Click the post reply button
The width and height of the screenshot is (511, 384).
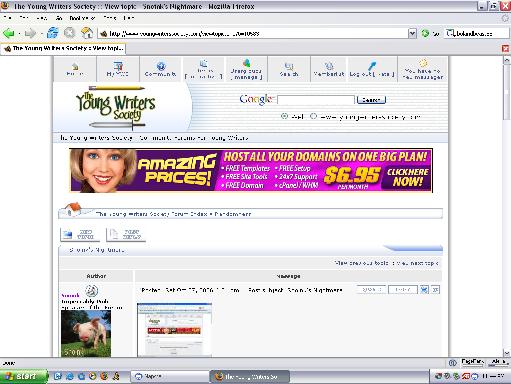point(126,234)
